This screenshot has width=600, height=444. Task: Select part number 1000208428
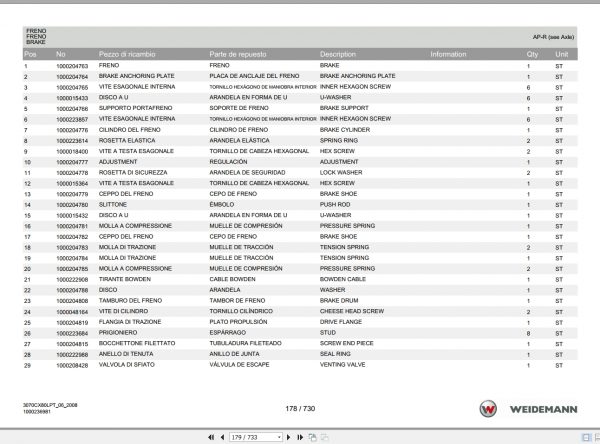coord(72,366)
